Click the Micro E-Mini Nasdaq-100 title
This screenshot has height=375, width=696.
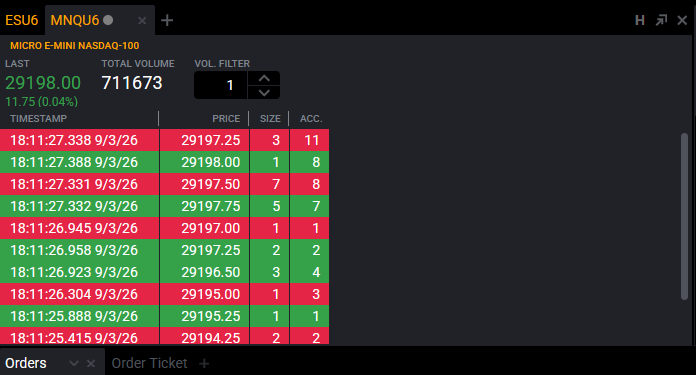[x=75, y=46]
